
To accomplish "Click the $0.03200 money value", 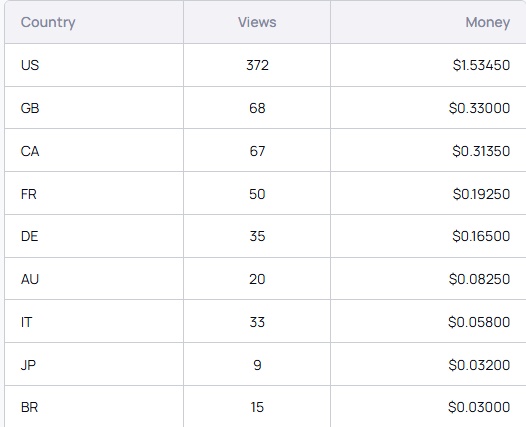I will [x=479, y=365].
